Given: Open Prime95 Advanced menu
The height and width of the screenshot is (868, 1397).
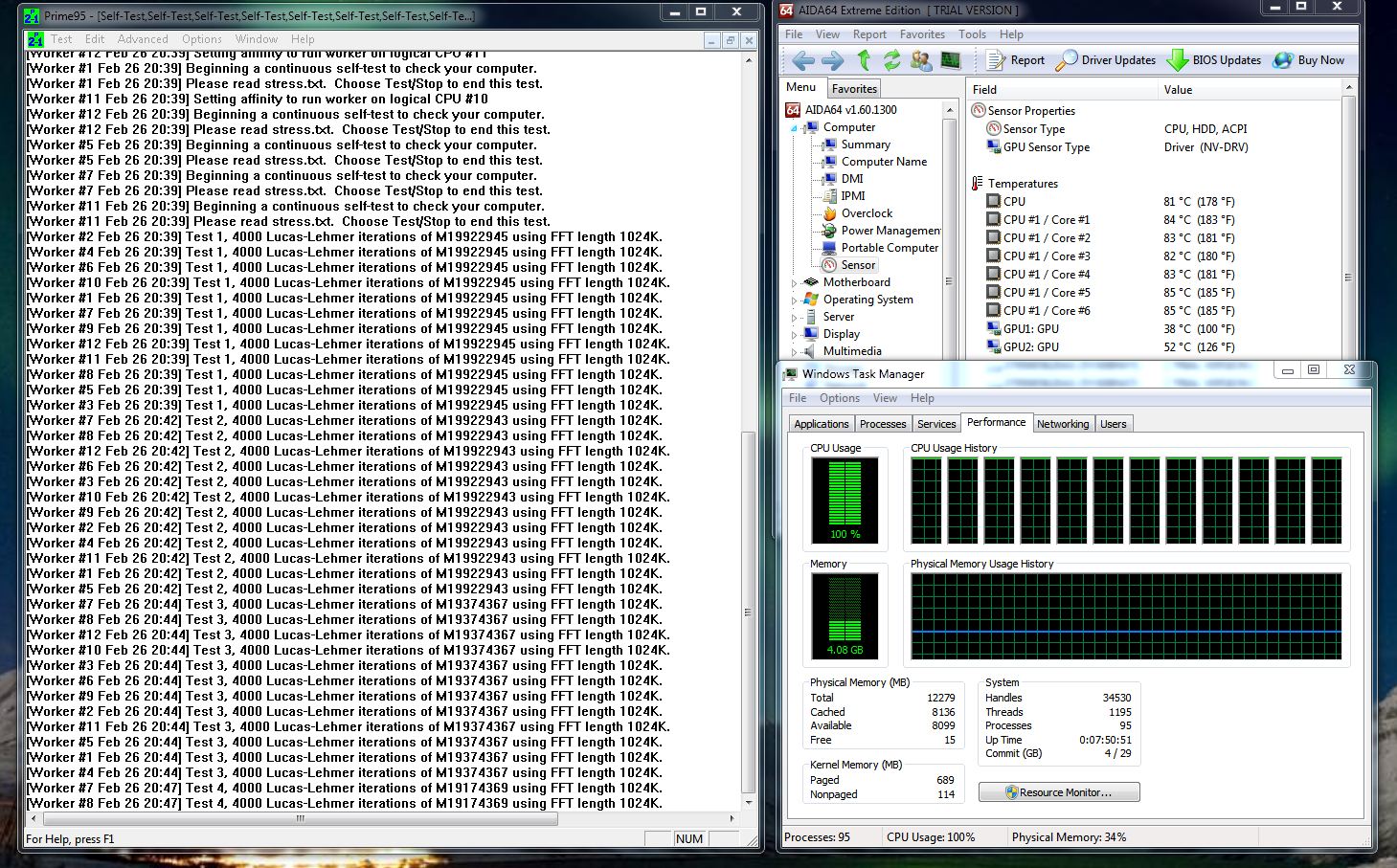Looking at the screenshot, I should [143, 39].
